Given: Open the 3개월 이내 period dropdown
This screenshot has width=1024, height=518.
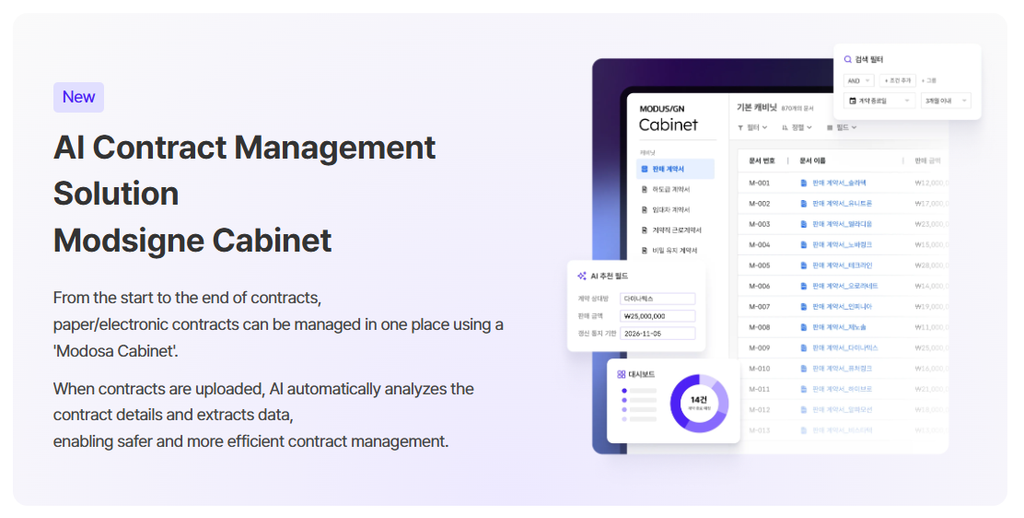Looking at the screenshot, I should [x=946, y=101].
